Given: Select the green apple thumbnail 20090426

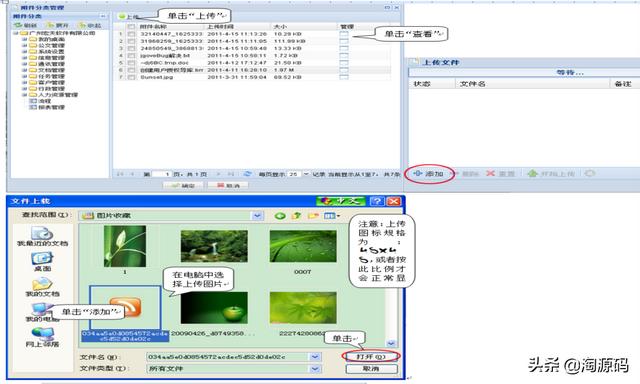Looking at the screenshot, I should 214,307.
